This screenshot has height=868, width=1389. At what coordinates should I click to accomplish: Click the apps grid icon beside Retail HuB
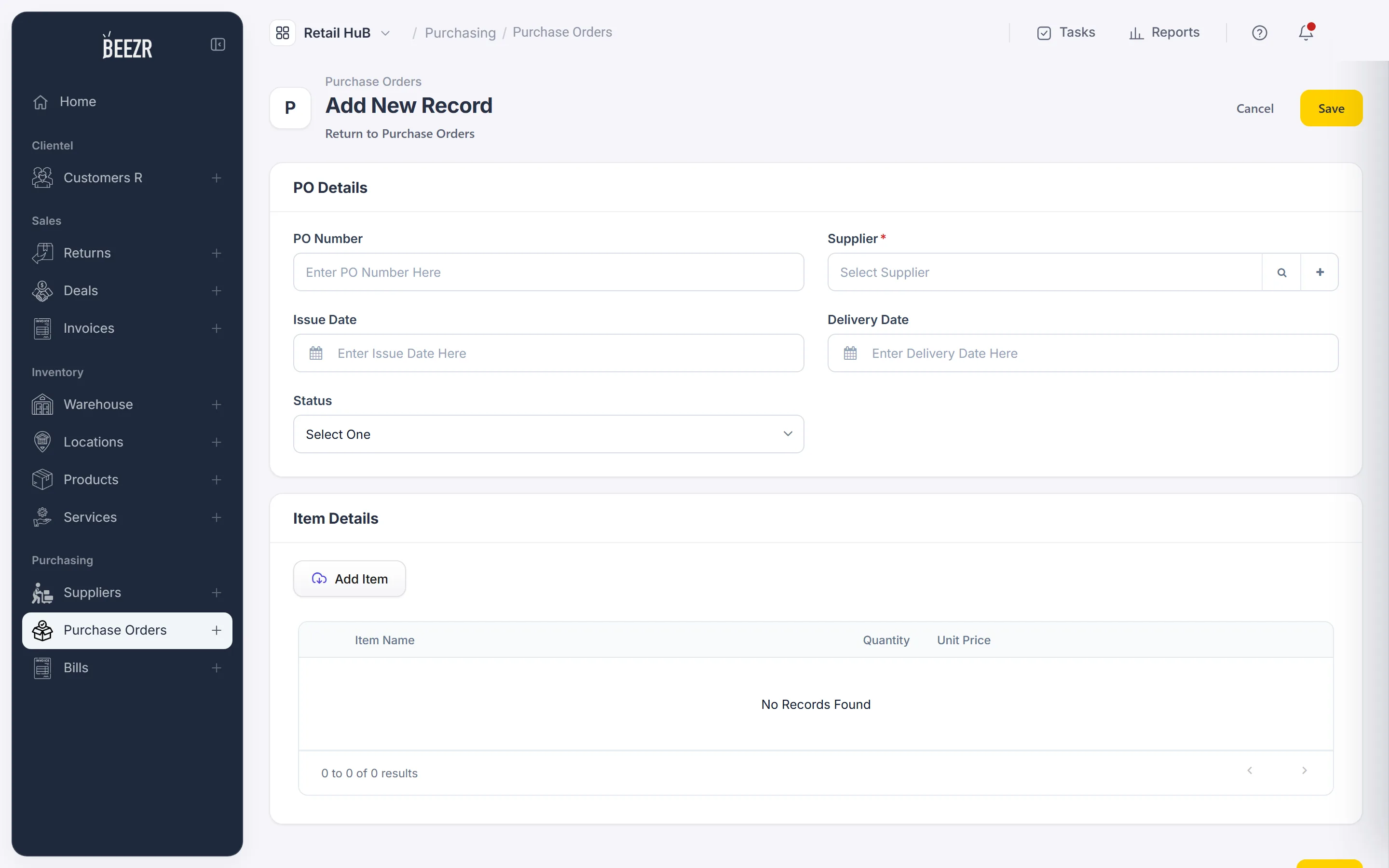[283, 33]
